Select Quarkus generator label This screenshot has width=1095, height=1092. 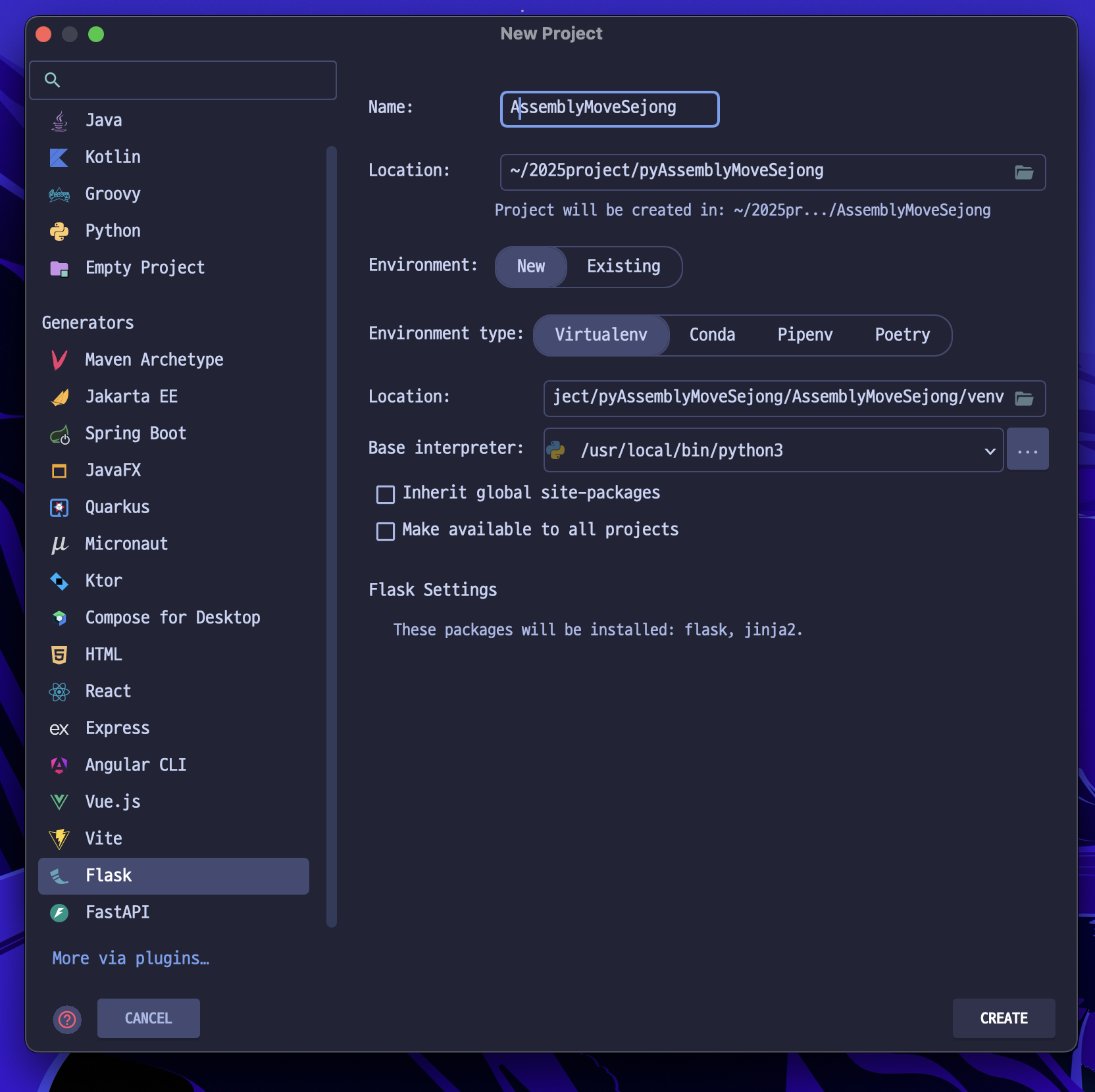point(118,507)
